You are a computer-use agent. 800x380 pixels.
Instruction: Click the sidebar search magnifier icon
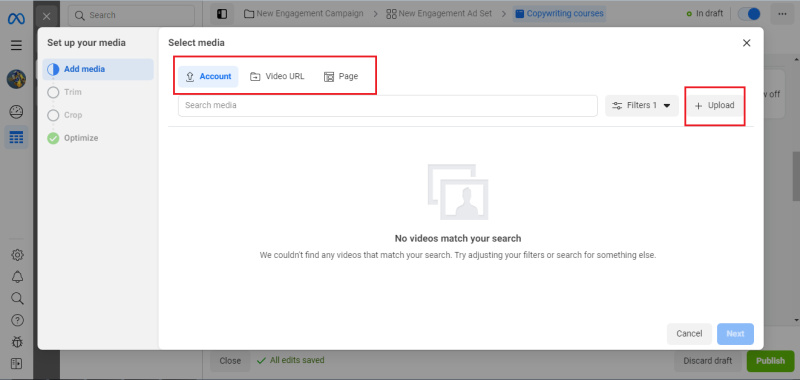point(17,298)
